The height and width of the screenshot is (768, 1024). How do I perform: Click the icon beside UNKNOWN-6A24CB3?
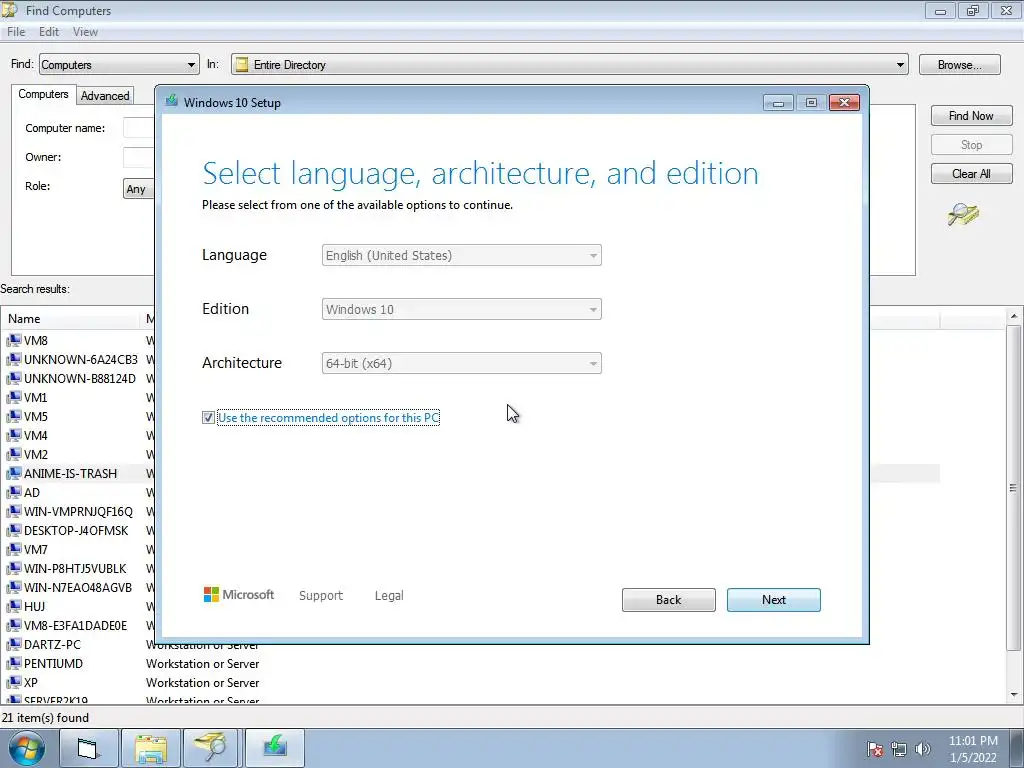[x=14, y=359]
